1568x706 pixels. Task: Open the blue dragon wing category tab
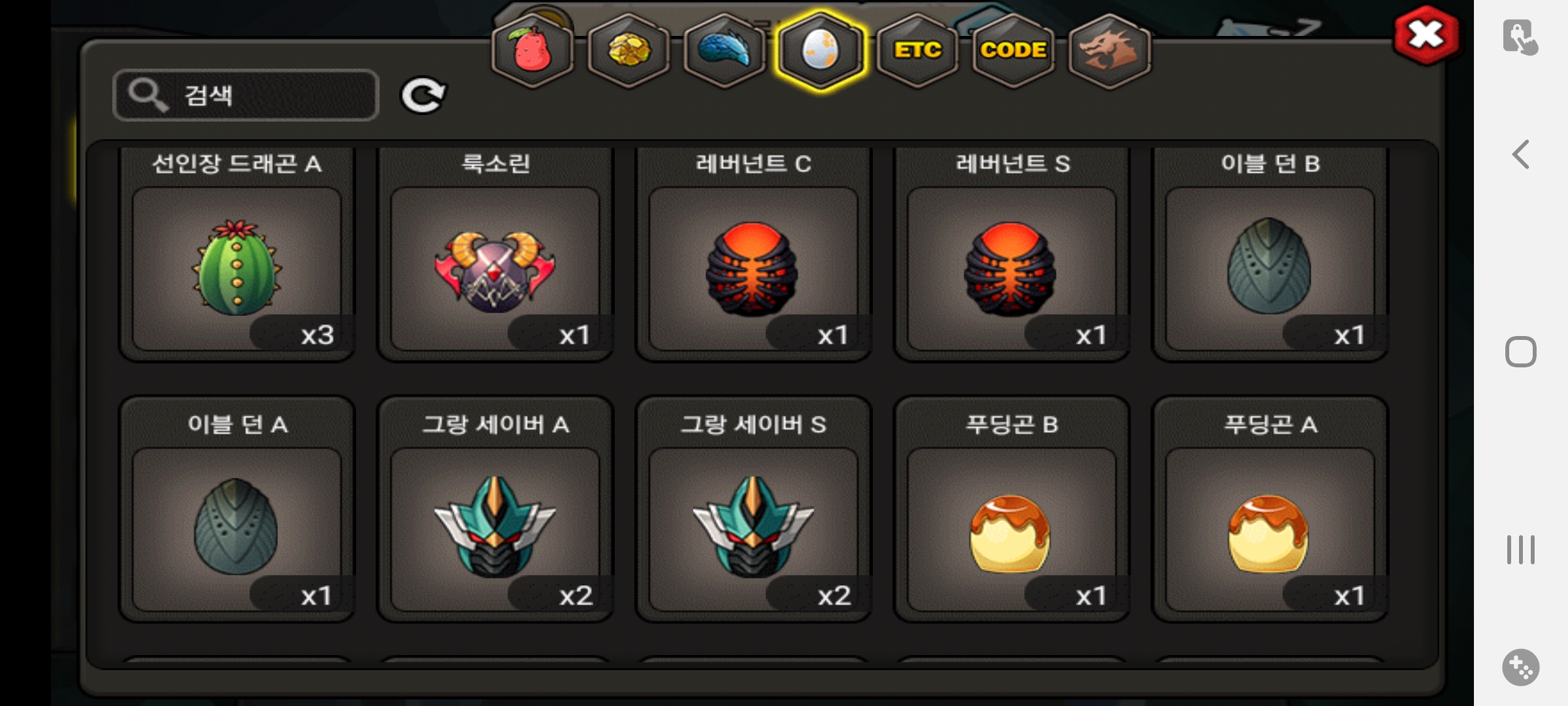click(725, 50)
